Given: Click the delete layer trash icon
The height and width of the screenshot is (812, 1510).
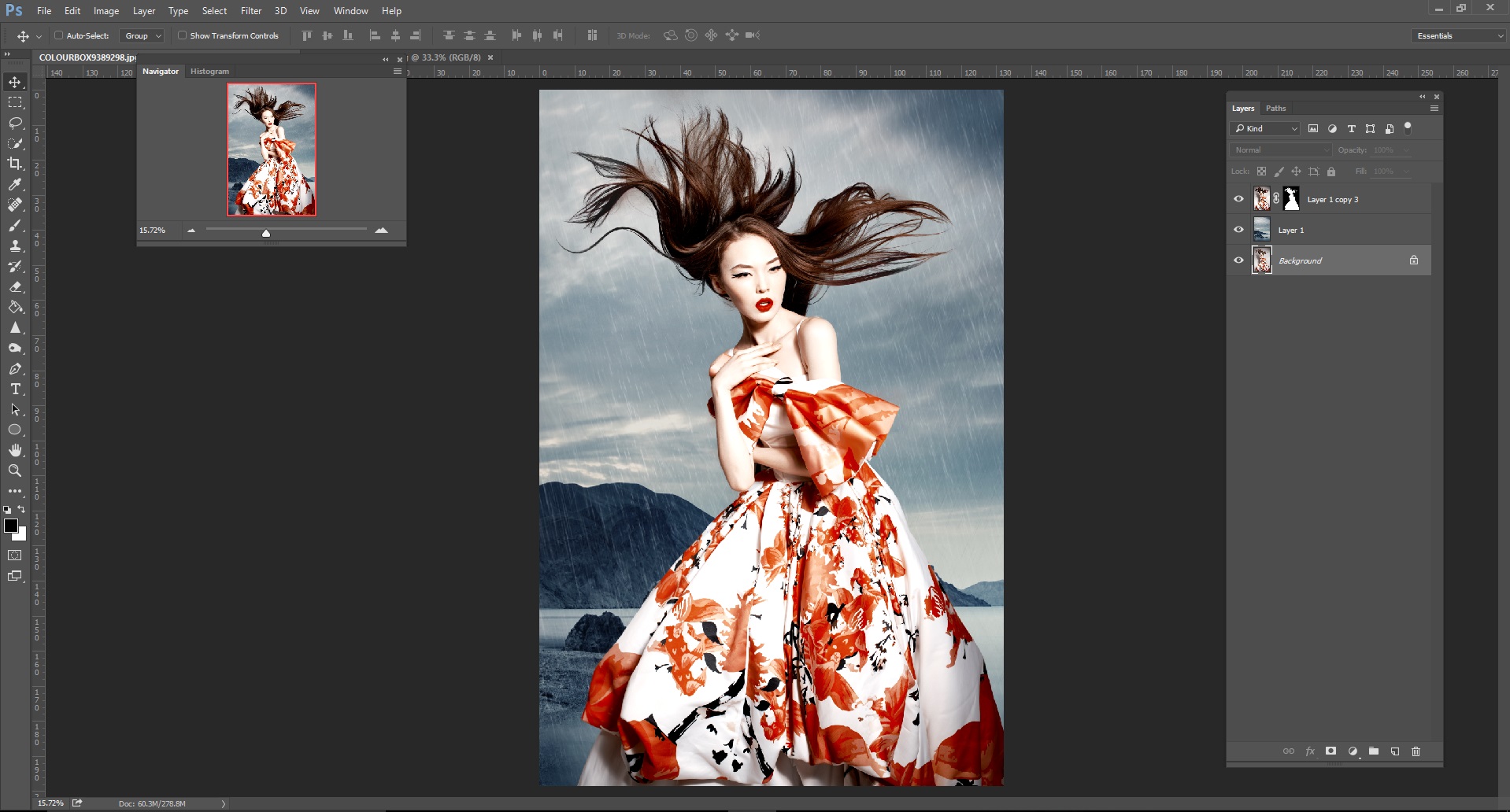Looking at the screenshot, I should coord(1416,751).
